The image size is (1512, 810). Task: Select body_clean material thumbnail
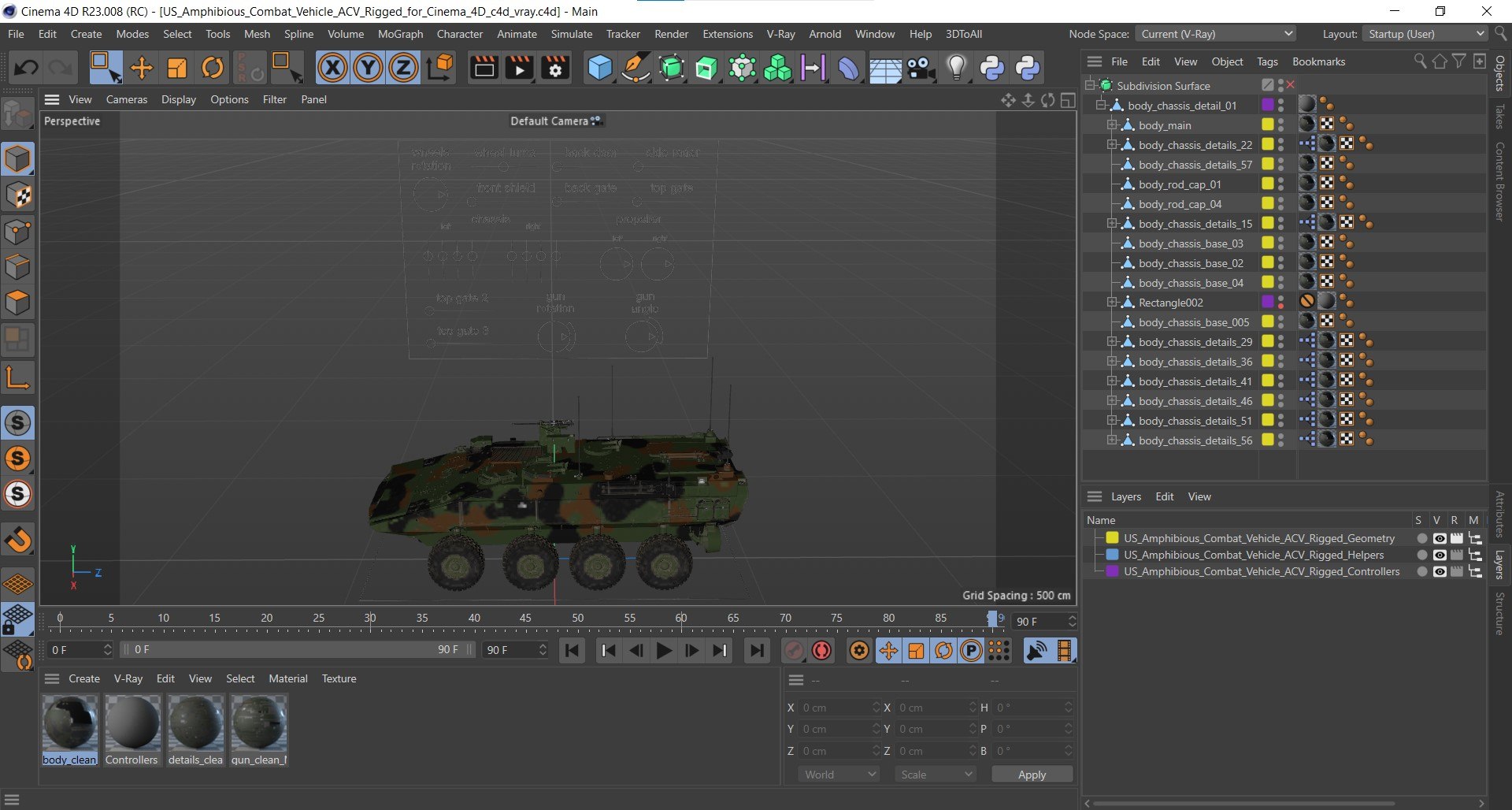click(x=70, y=723)
